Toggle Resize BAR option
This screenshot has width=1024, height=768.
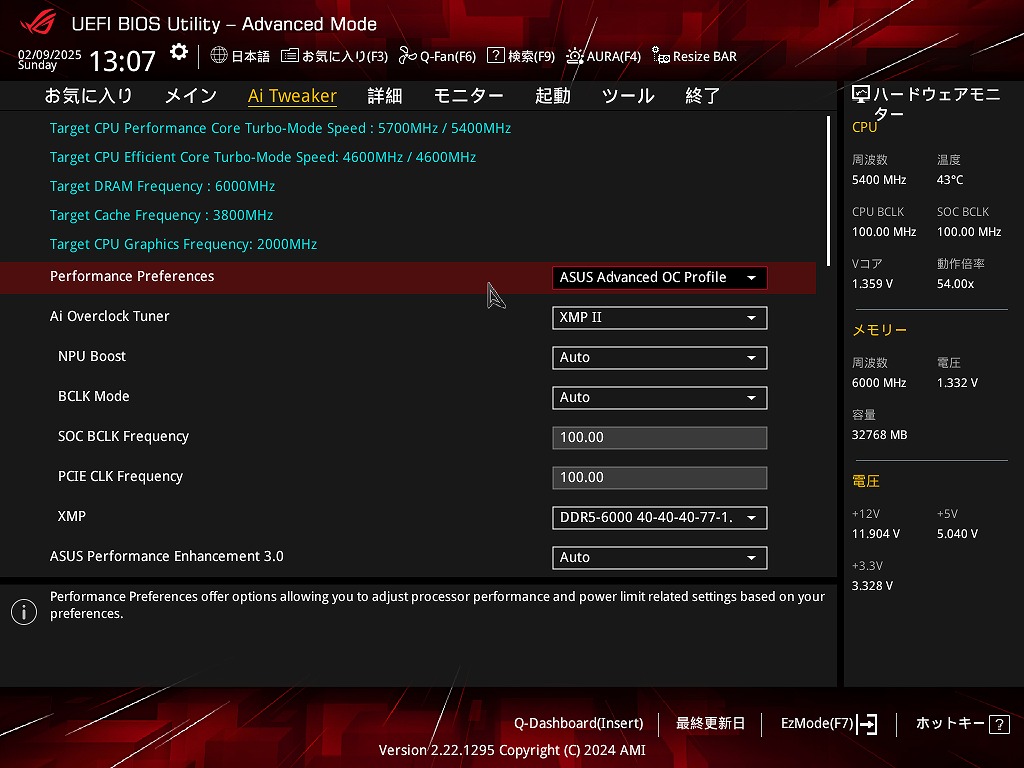click(x=694, y=56)
